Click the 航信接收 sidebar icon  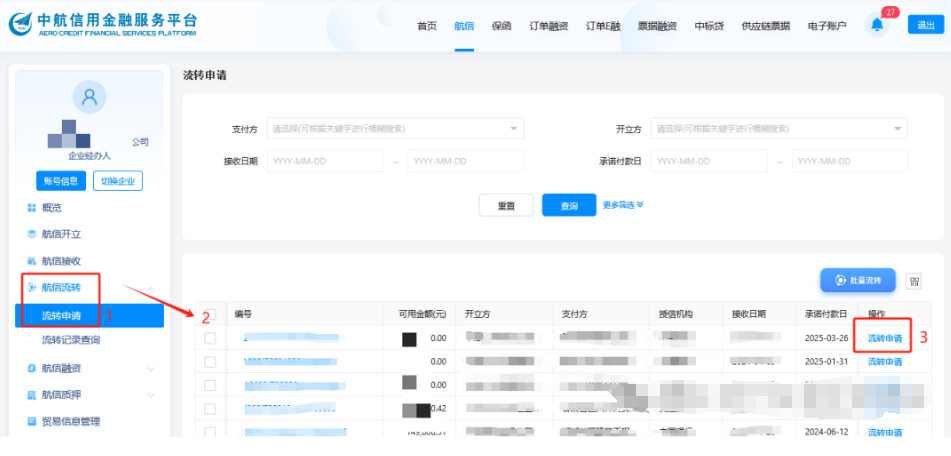click(x=32, y=261)
